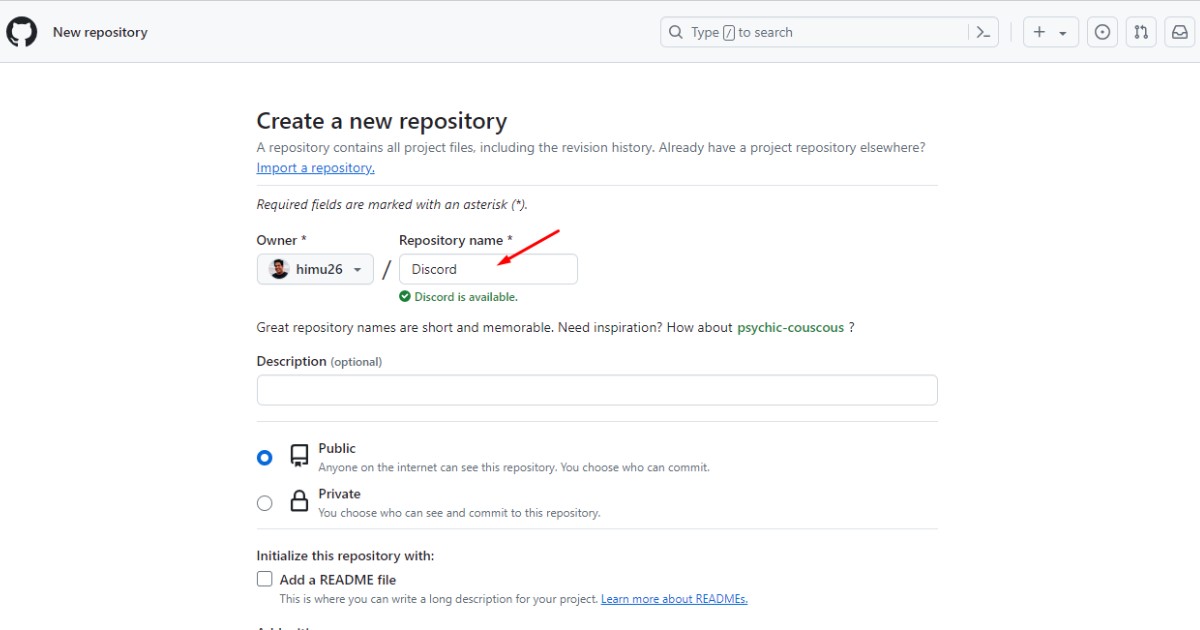This screenshot has width=1200, height=630.
Task: Click the Public option label
Action: tap(337, 448)
